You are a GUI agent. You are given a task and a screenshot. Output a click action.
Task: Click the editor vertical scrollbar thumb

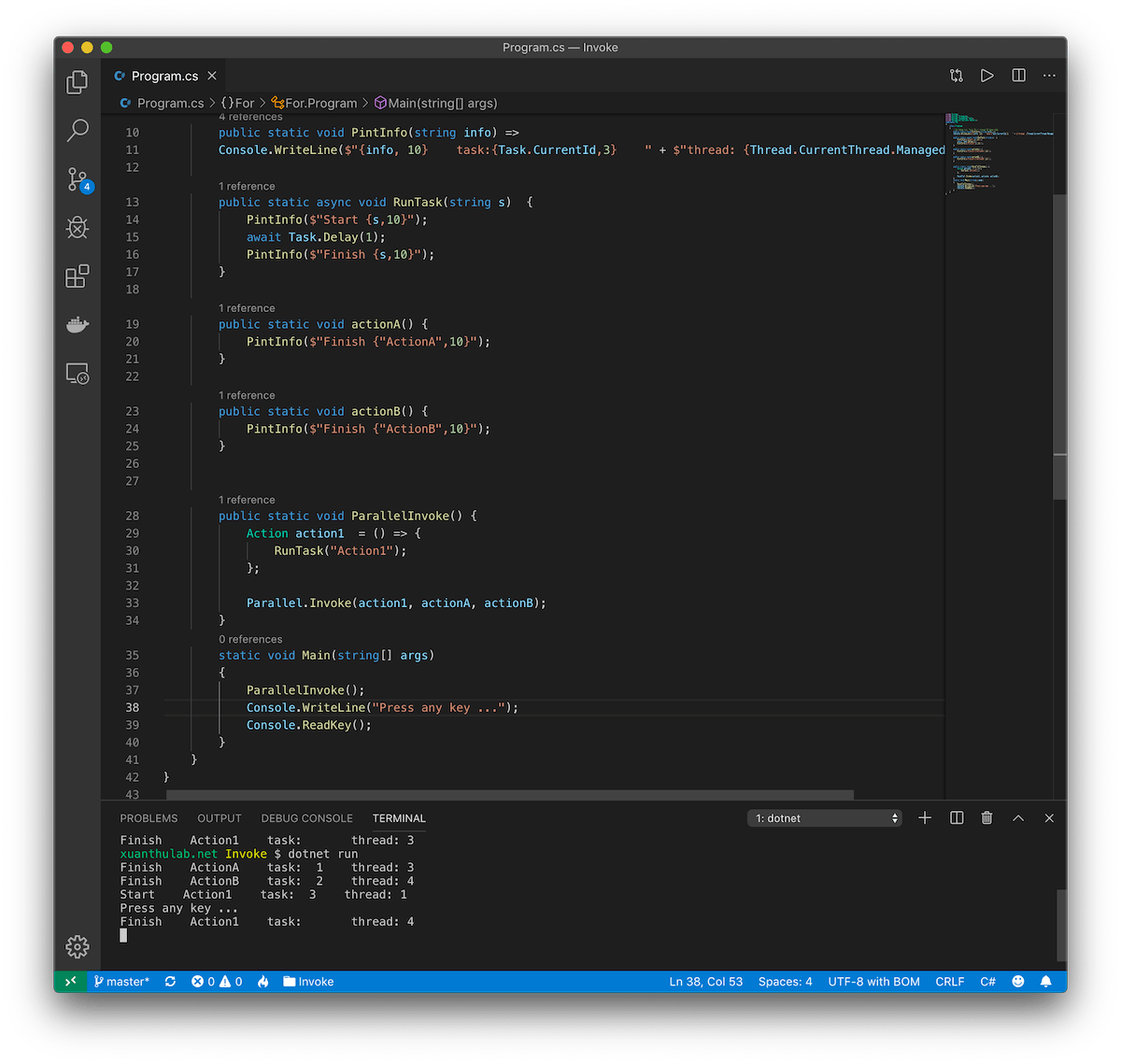click(x=1059, y=346)
